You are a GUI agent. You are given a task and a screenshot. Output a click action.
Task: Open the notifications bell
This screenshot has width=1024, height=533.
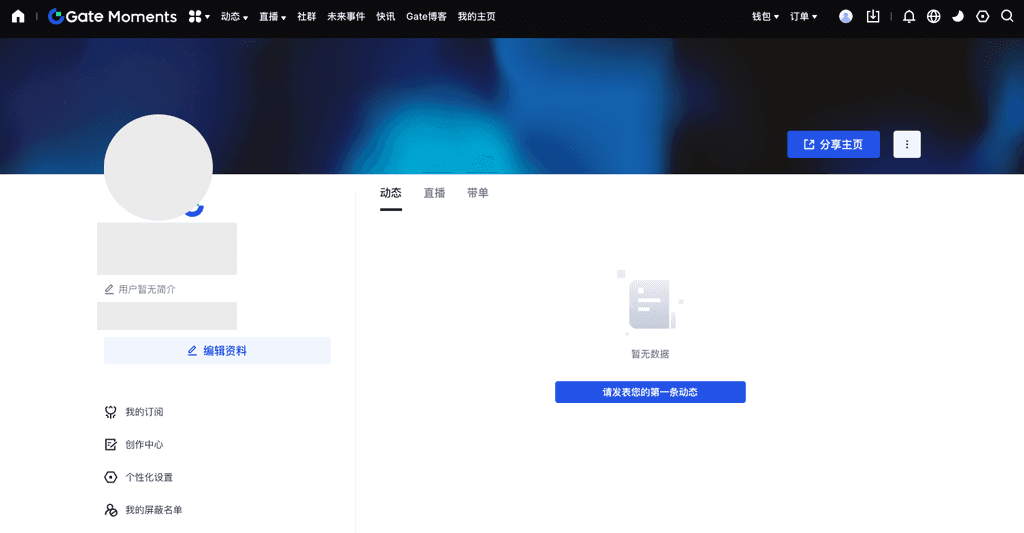coord(908,17)
